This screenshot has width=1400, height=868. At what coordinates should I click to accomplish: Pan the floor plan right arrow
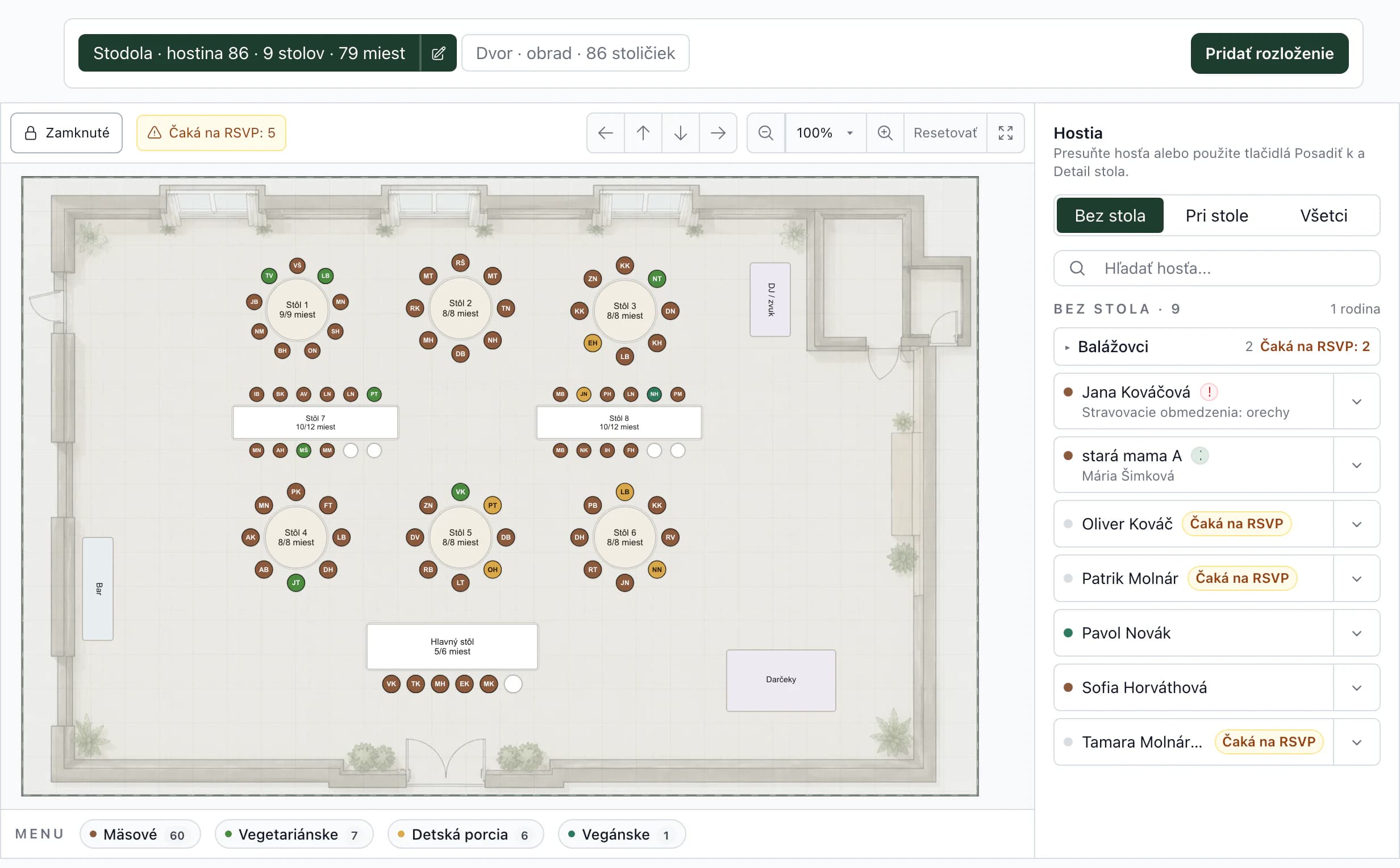718,132
